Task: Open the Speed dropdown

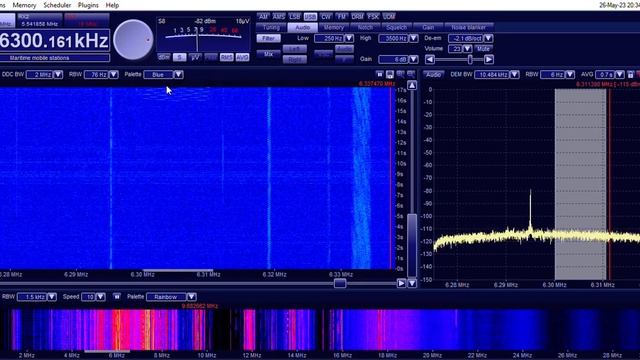Action: click(100, 297)
